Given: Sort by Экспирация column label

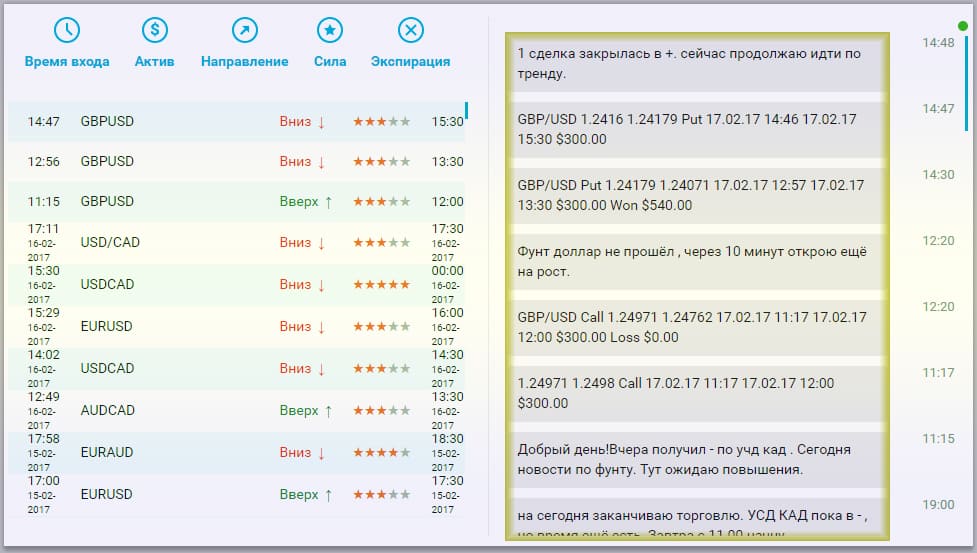Looking at the screenshot, I should click(410, 61).
